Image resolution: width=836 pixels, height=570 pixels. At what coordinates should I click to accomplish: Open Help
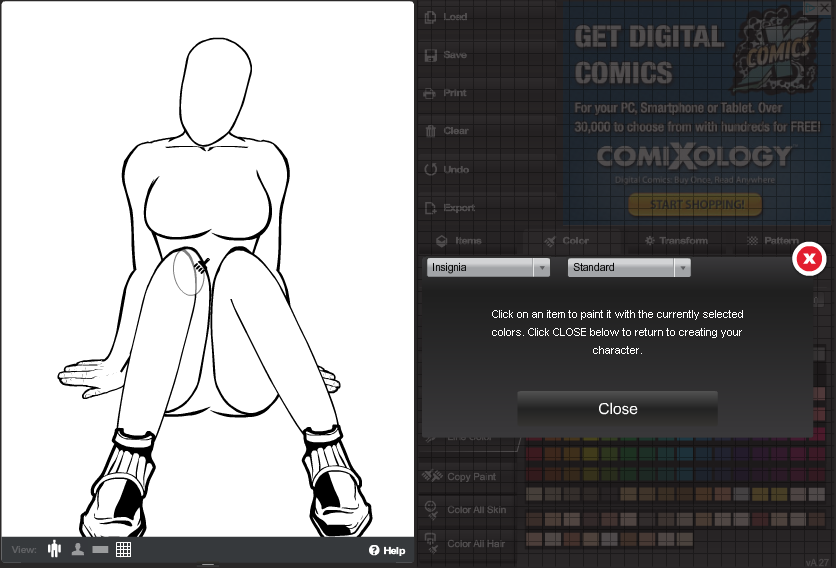[x=387, y=550]
